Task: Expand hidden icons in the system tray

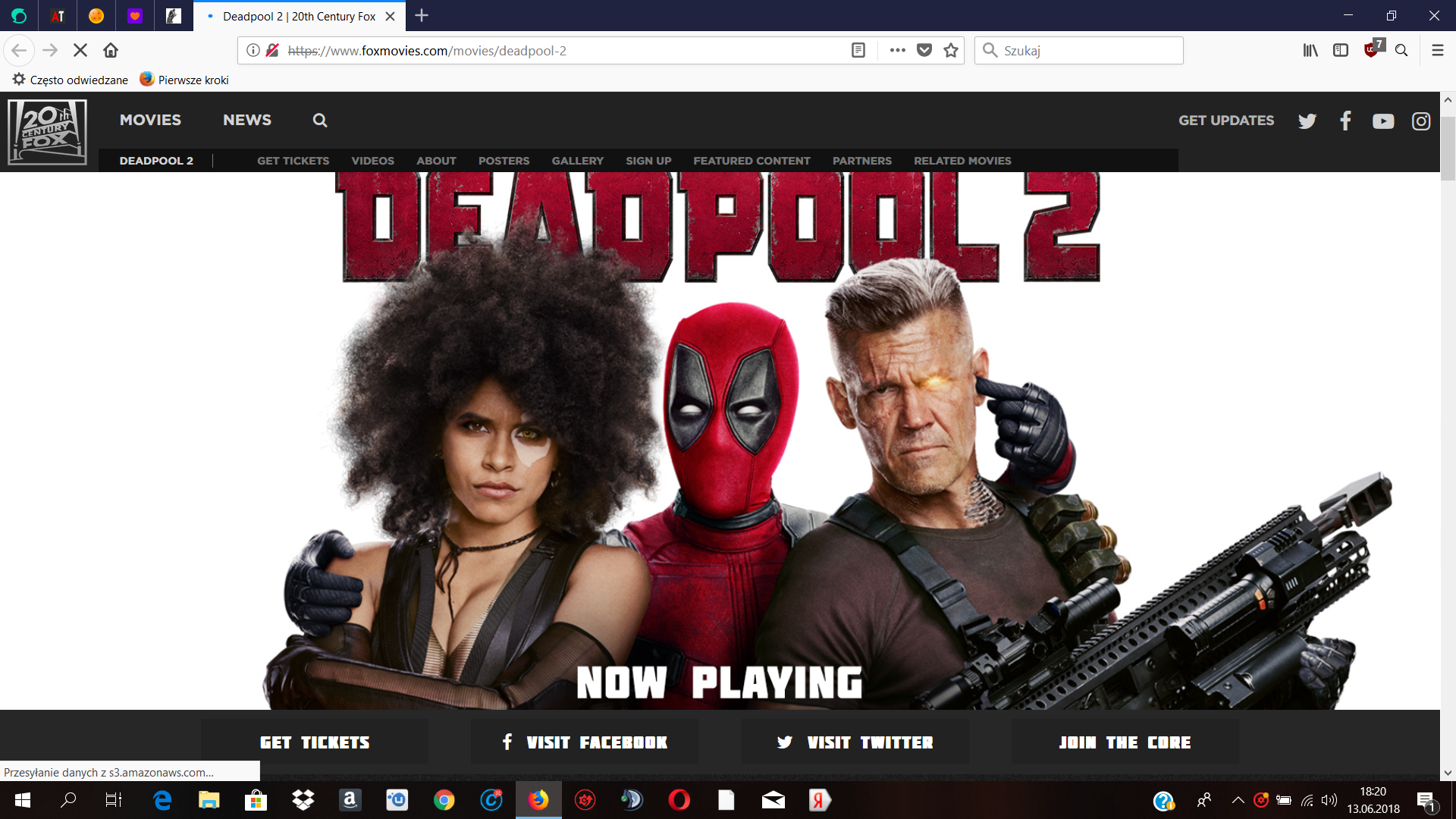Action: [x=1239, y=800]
